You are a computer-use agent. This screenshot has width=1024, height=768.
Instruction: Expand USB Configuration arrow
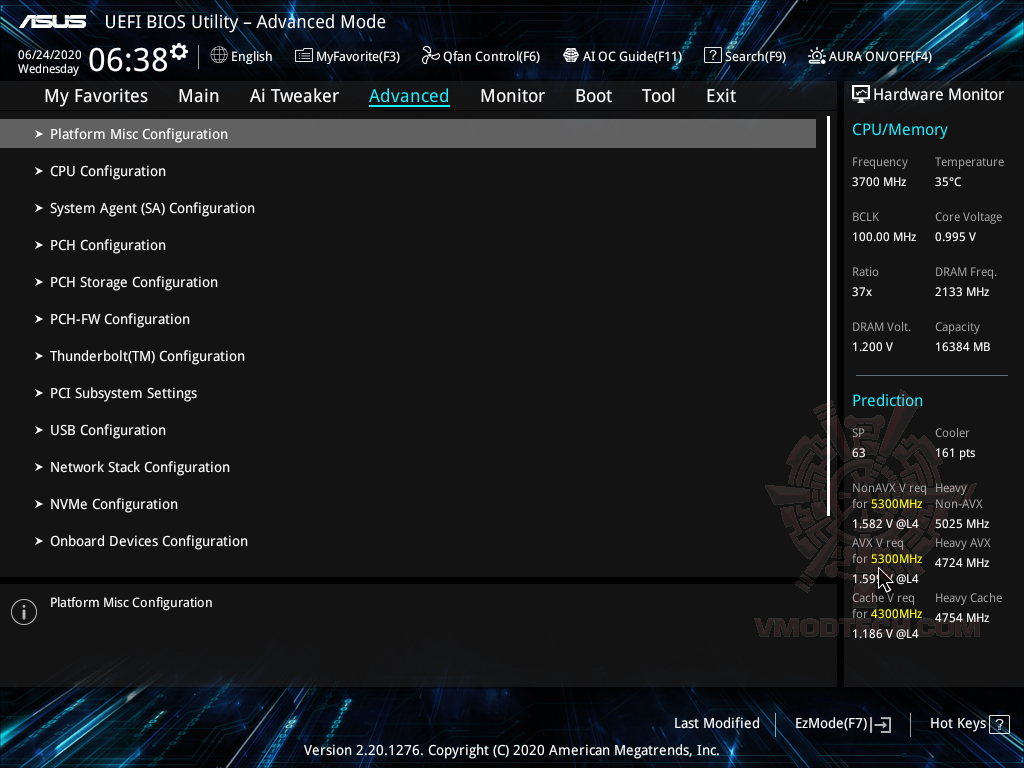(39, 430)
